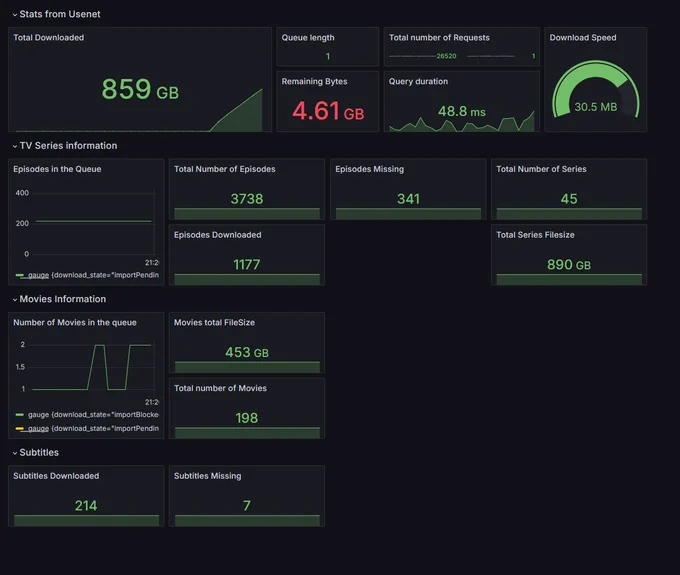Open the Total Downloaded panel title
The height and width of the screenshot is (575, 680).
(49, 38)
